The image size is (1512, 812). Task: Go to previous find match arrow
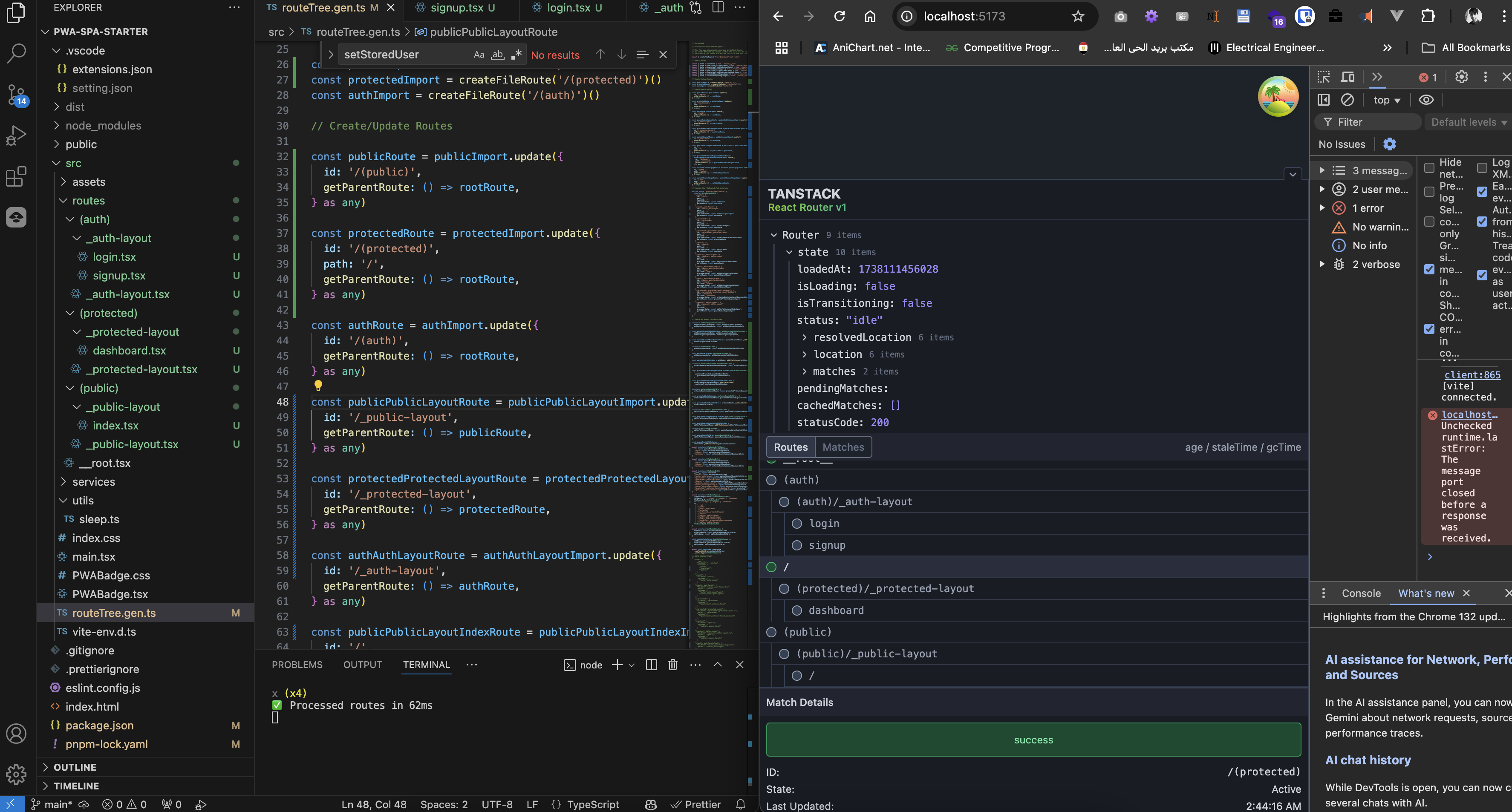pyautogui.click(x=600, y=55)
